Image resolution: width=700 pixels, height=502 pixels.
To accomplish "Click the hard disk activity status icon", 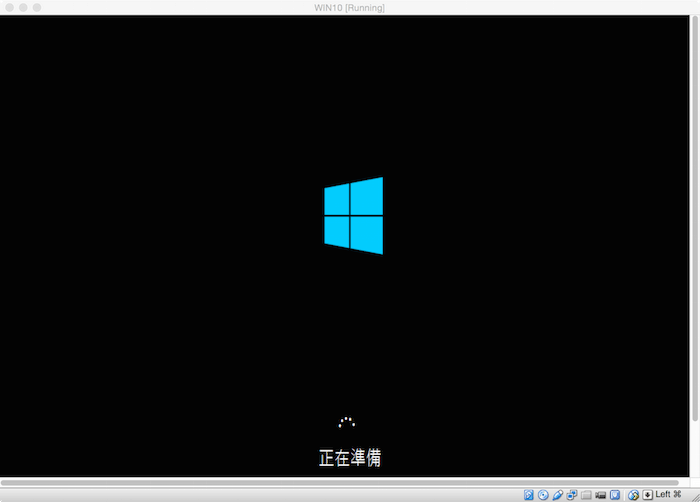I will 529,495.
